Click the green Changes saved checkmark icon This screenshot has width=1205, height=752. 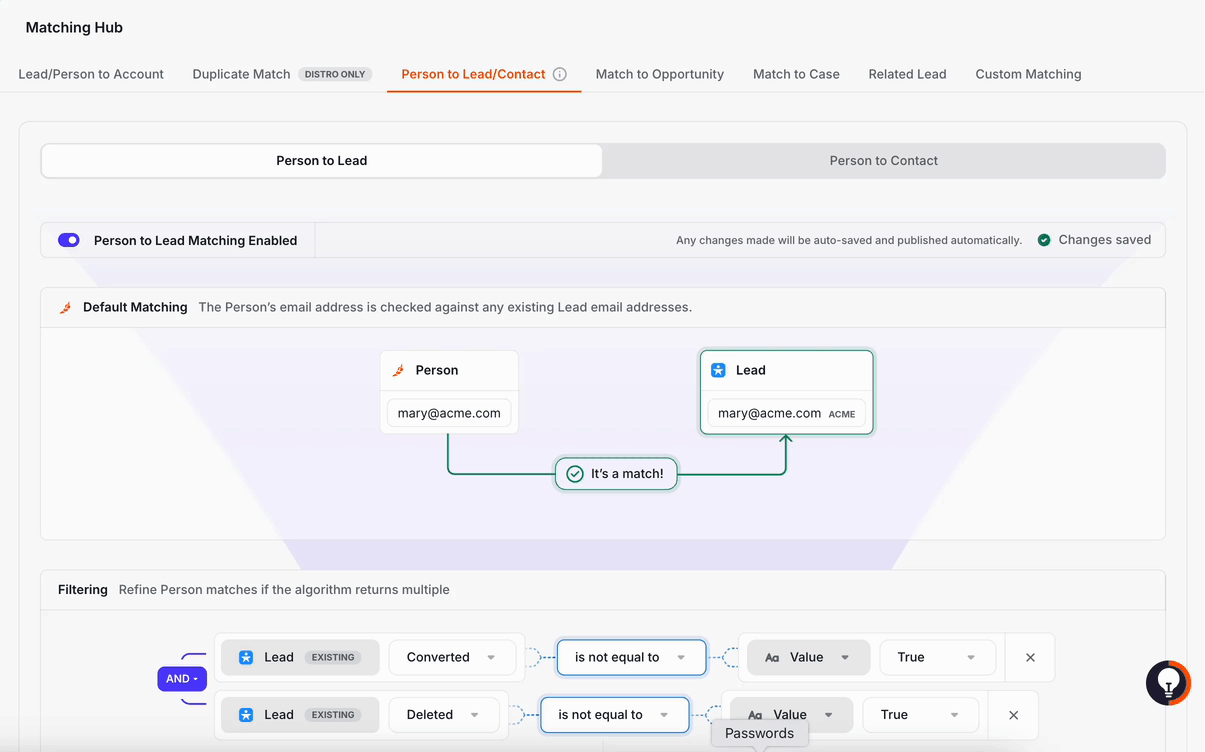pyautogui.click(x=1044, y=240)
